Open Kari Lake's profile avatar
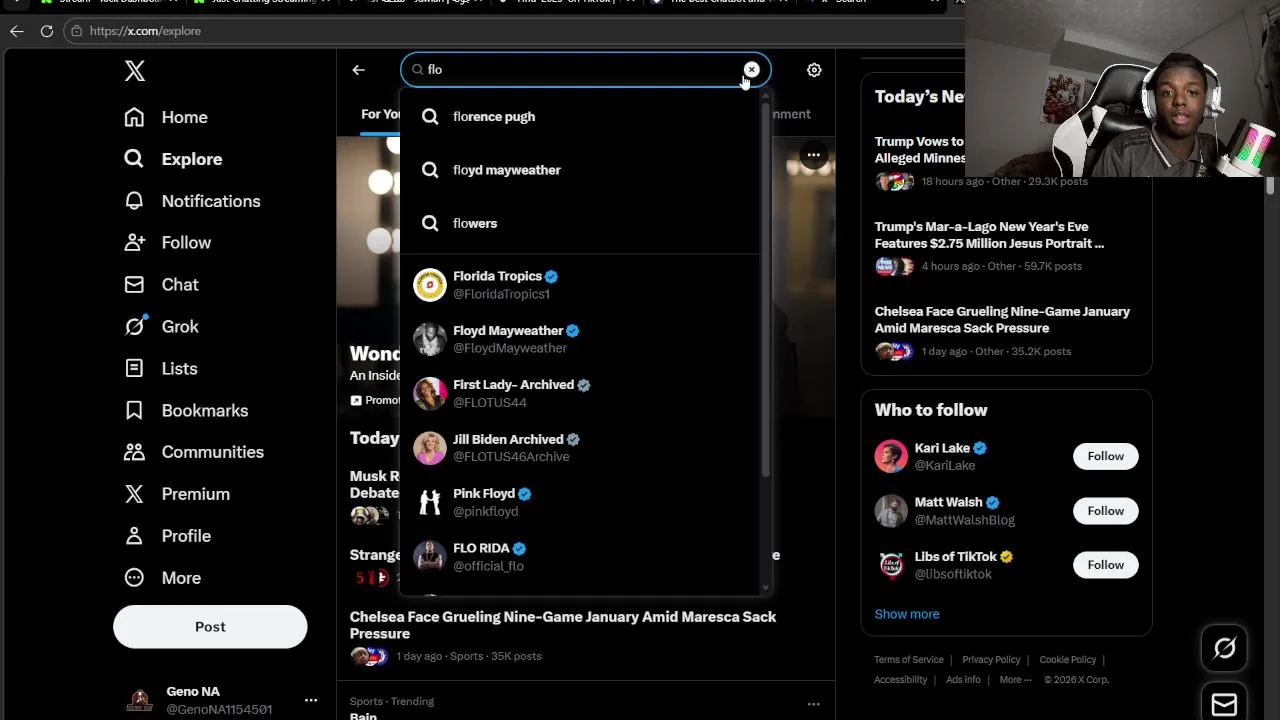 (891, 456)
